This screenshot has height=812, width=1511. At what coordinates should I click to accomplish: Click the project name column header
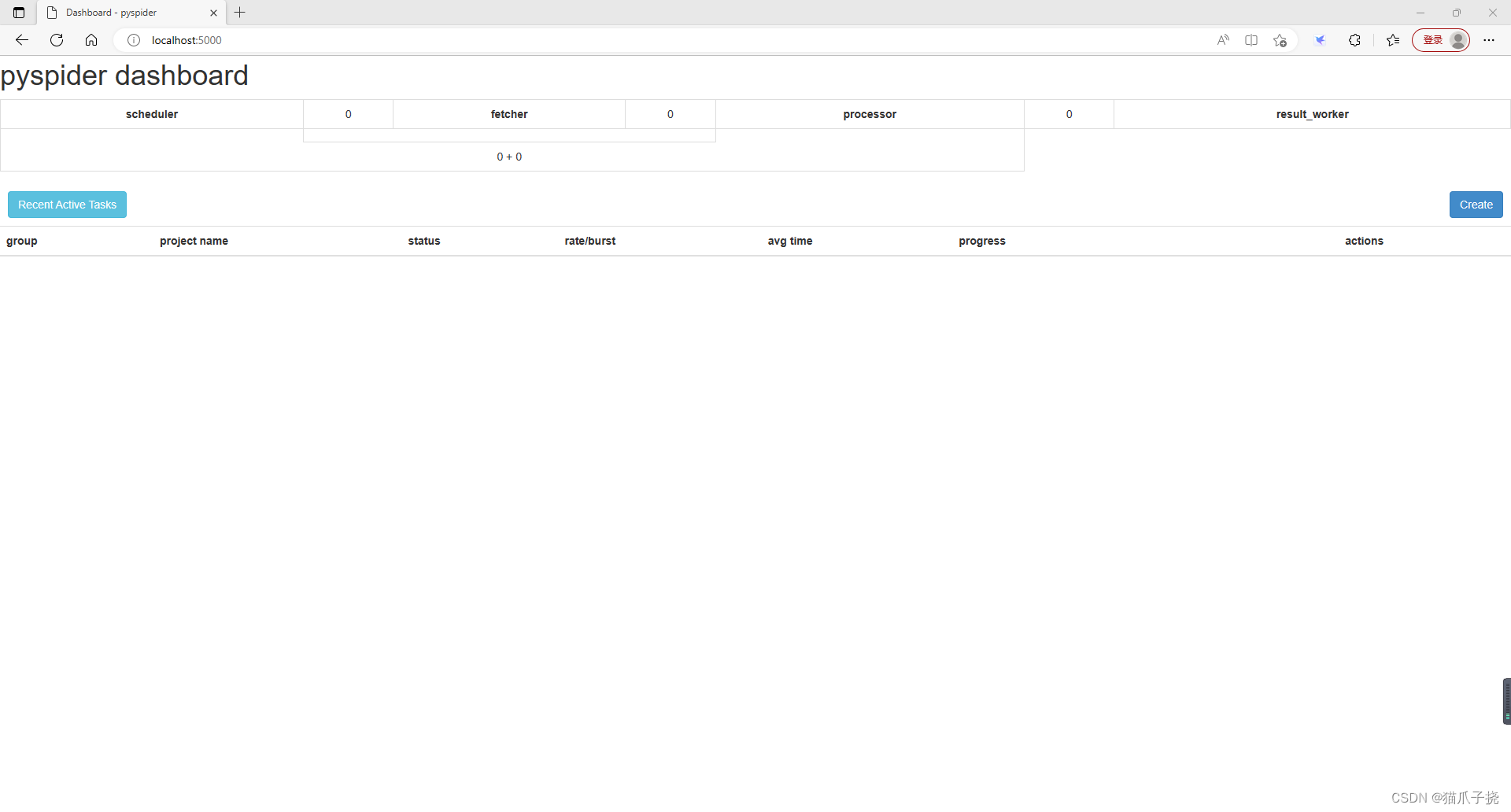tap(194, 241)
